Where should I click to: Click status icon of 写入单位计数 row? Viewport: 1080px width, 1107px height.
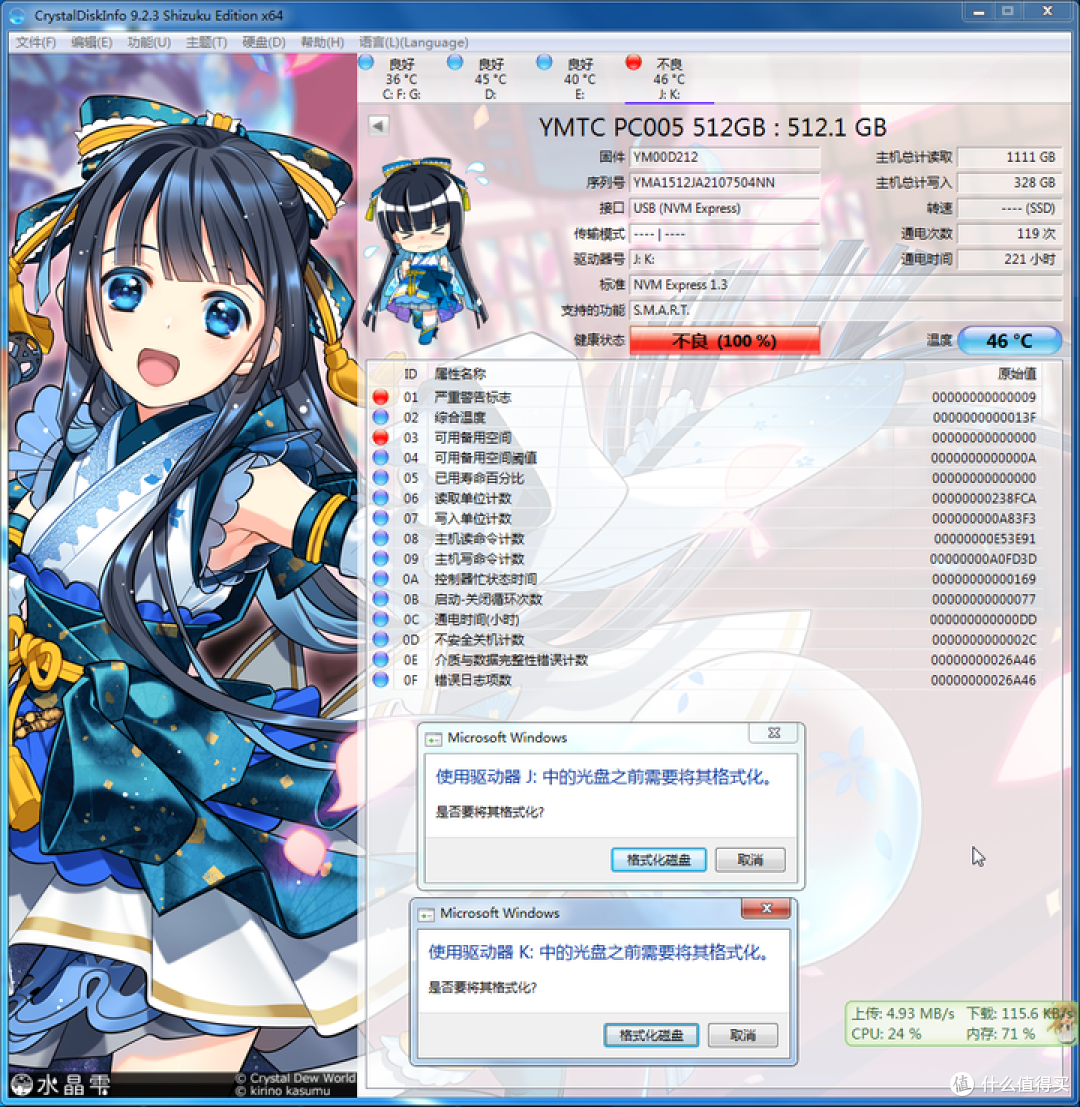pyautogui.click(x=380, y=518)
